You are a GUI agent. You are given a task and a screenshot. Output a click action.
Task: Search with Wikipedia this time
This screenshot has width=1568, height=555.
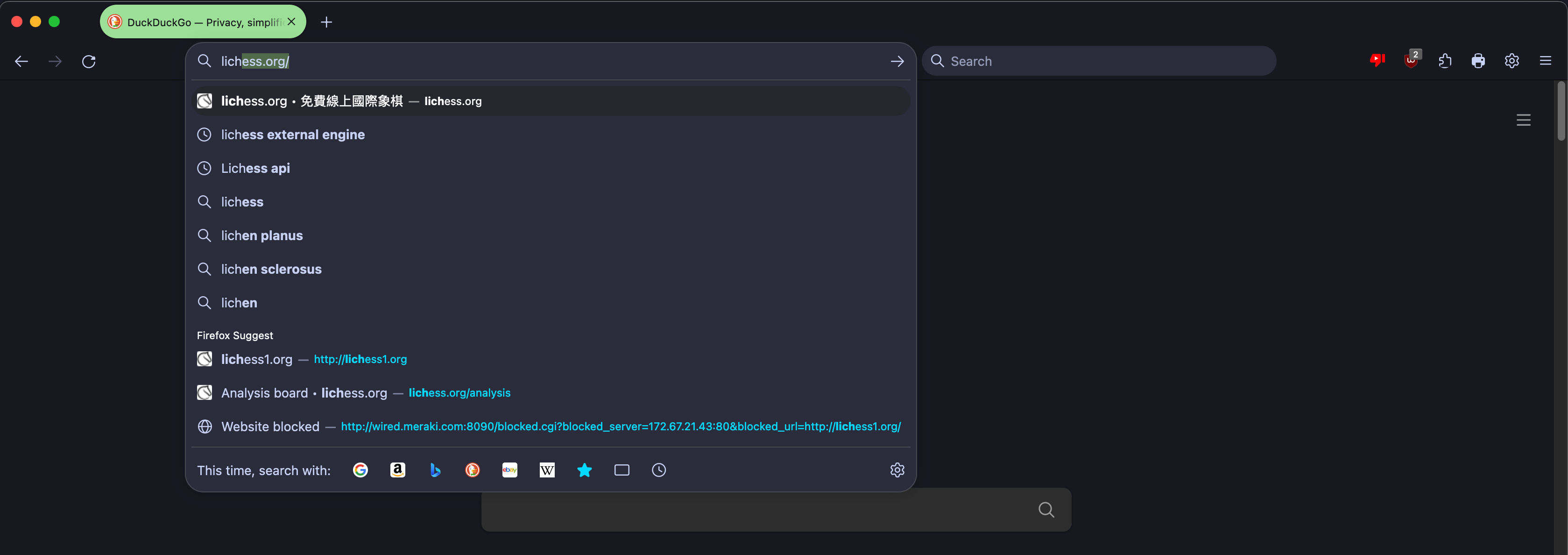(x=547, y=470)
